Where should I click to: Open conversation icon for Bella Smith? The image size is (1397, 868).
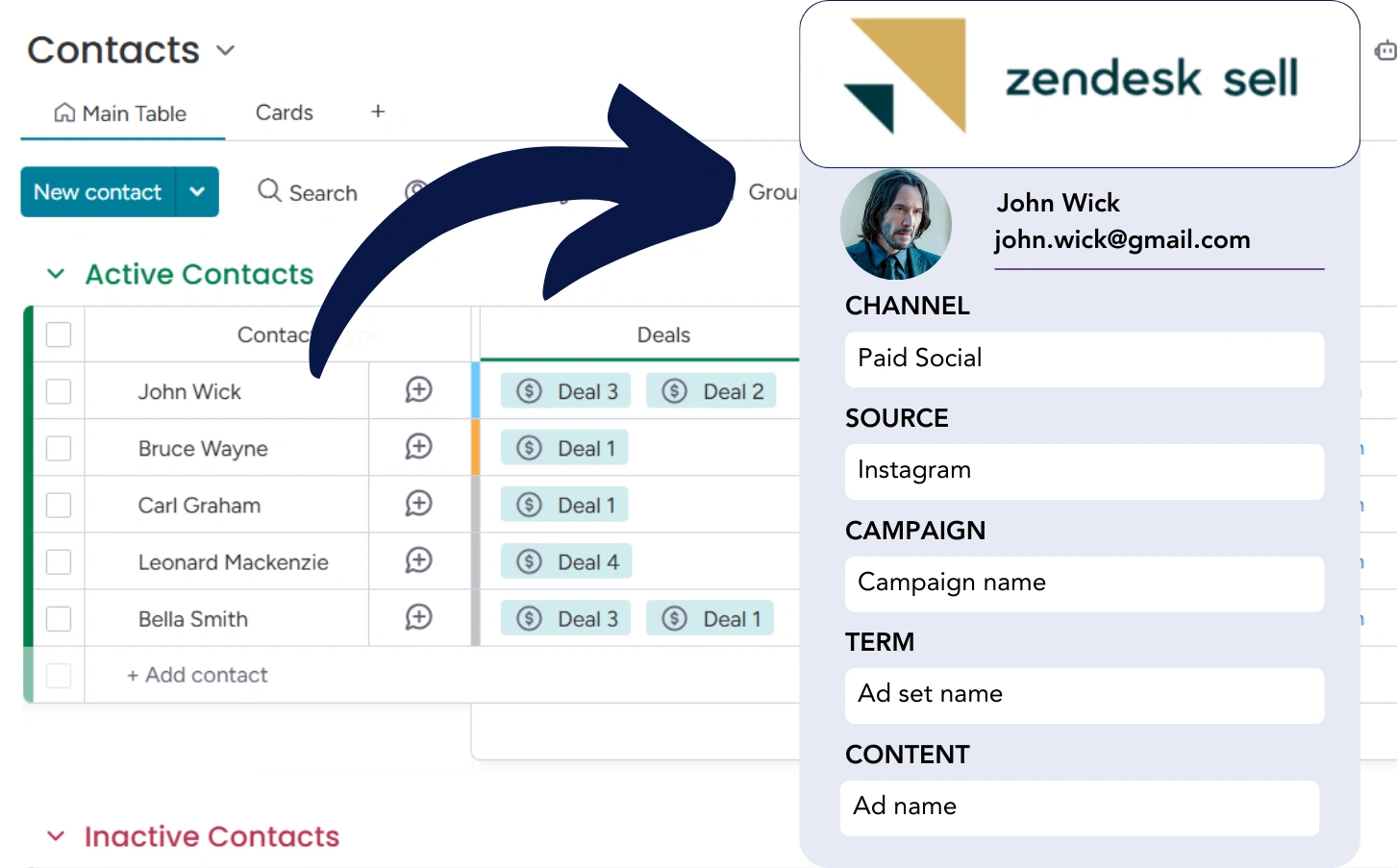(418, 617)
